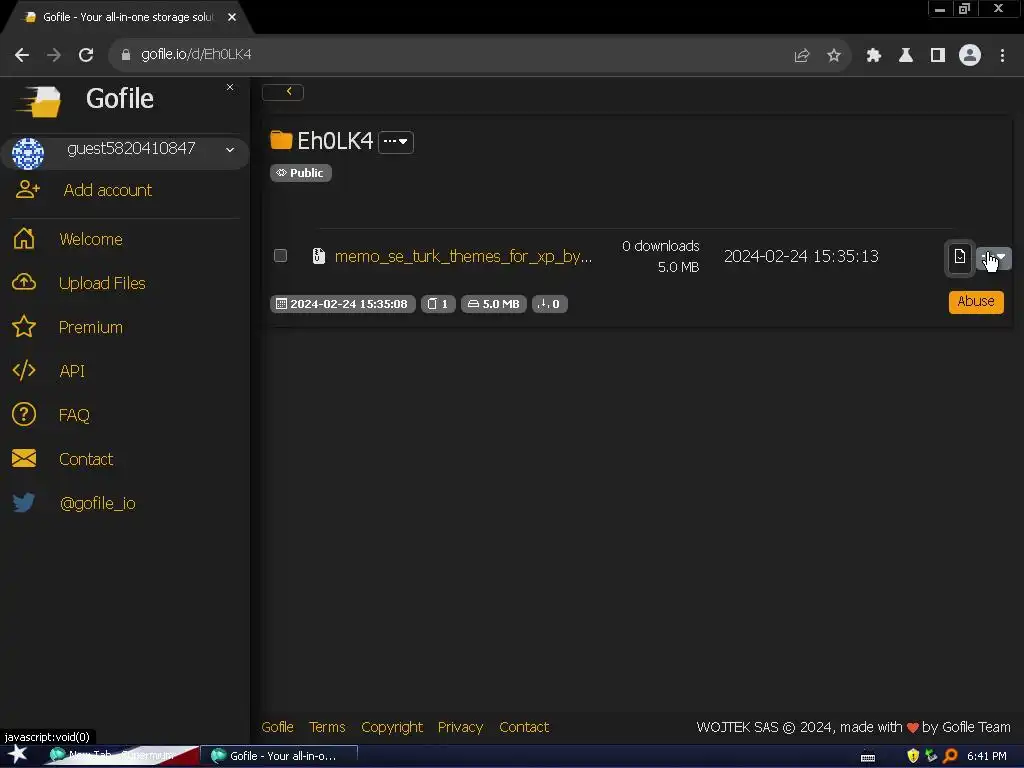1024x768 pixels.
Task: Open the memo_se_turk_themes_for_xp_by file link
Action: [464, 256]
